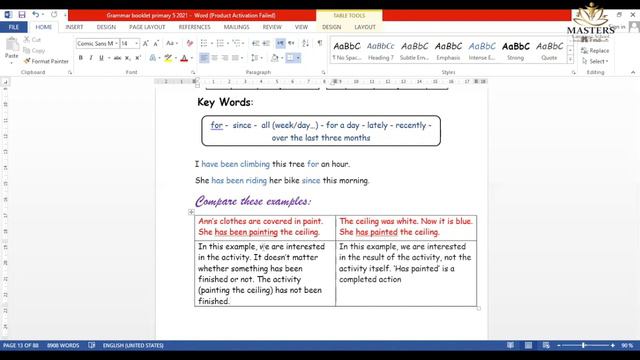Apply the No Spacing style
Image resolution: width=640 pixels, height=360 pixels.
coord(347,51)
